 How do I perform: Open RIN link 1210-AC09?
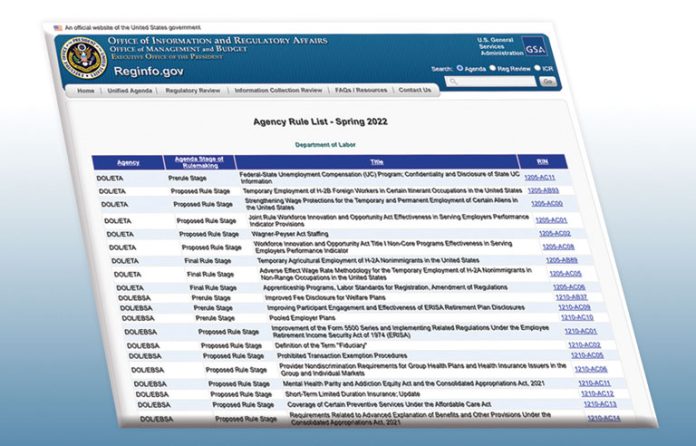coord(574,307)
